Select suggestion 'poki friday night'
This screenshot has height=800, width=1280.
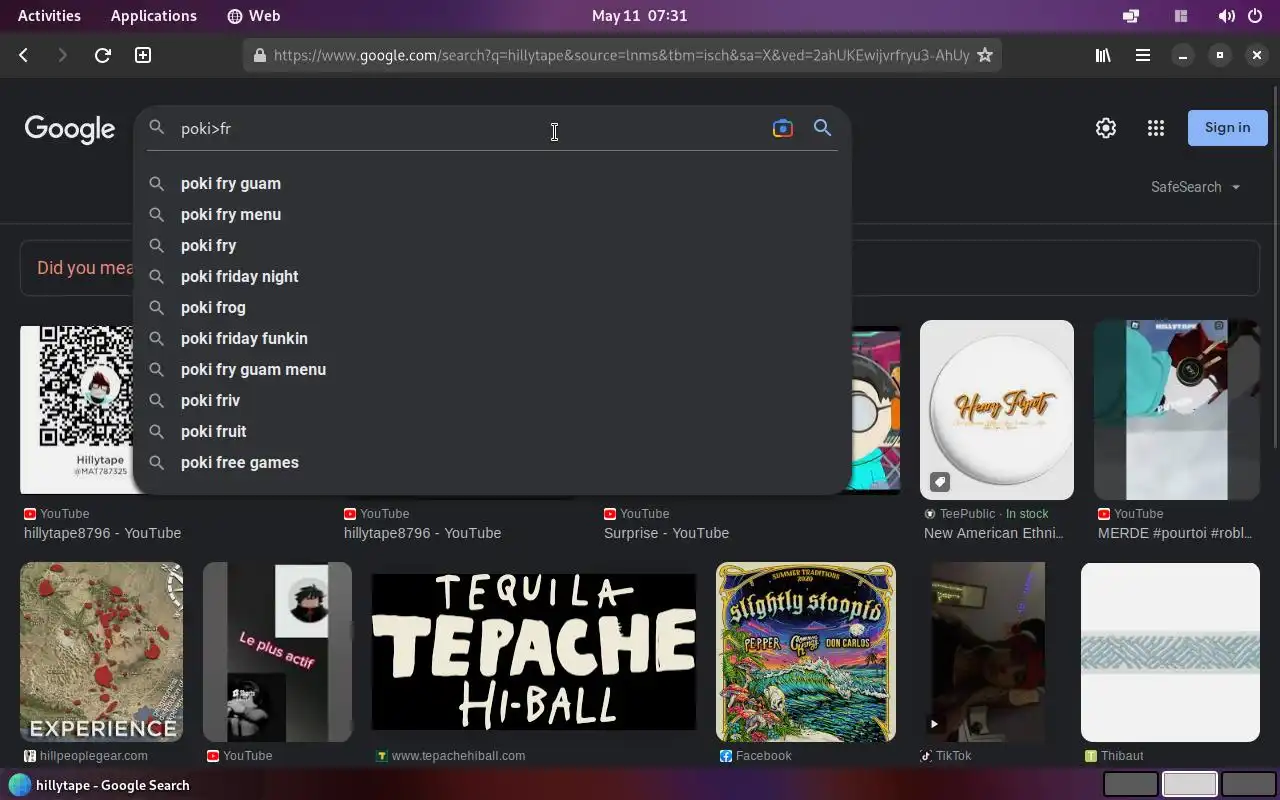click(492, 277)
